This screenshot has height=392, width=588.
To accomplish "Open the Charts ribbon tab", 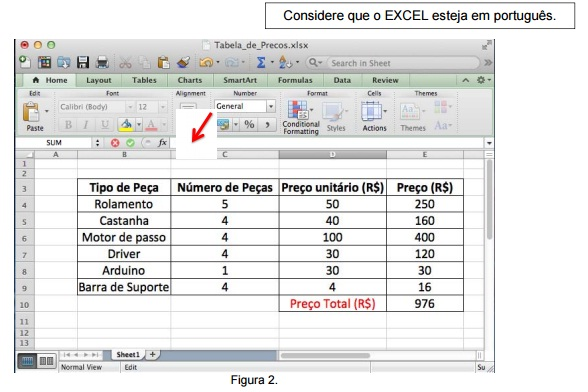I will 190,80.
